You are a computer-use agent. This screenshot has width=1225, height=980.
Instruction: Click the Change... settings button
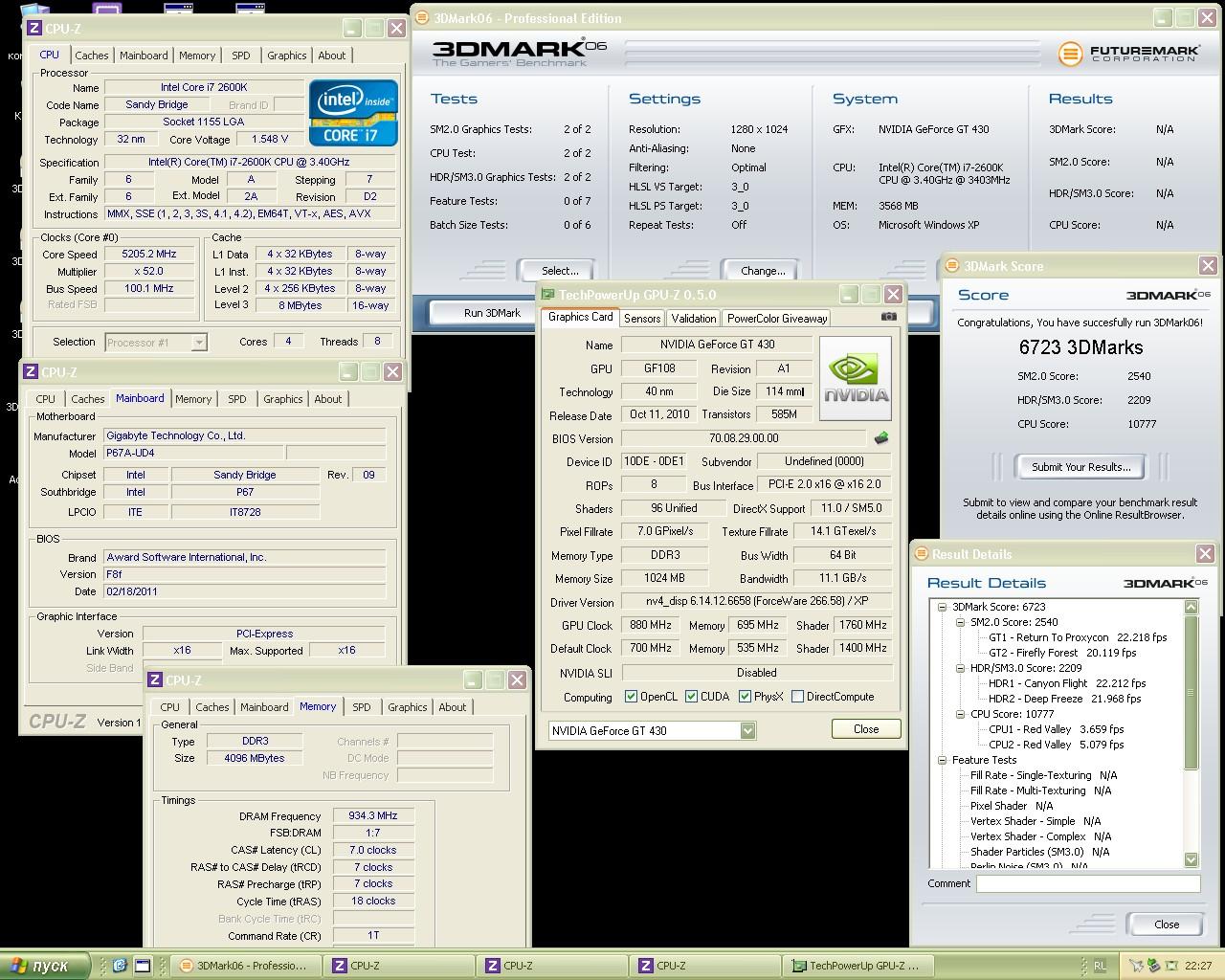click(x=763, y=271)
